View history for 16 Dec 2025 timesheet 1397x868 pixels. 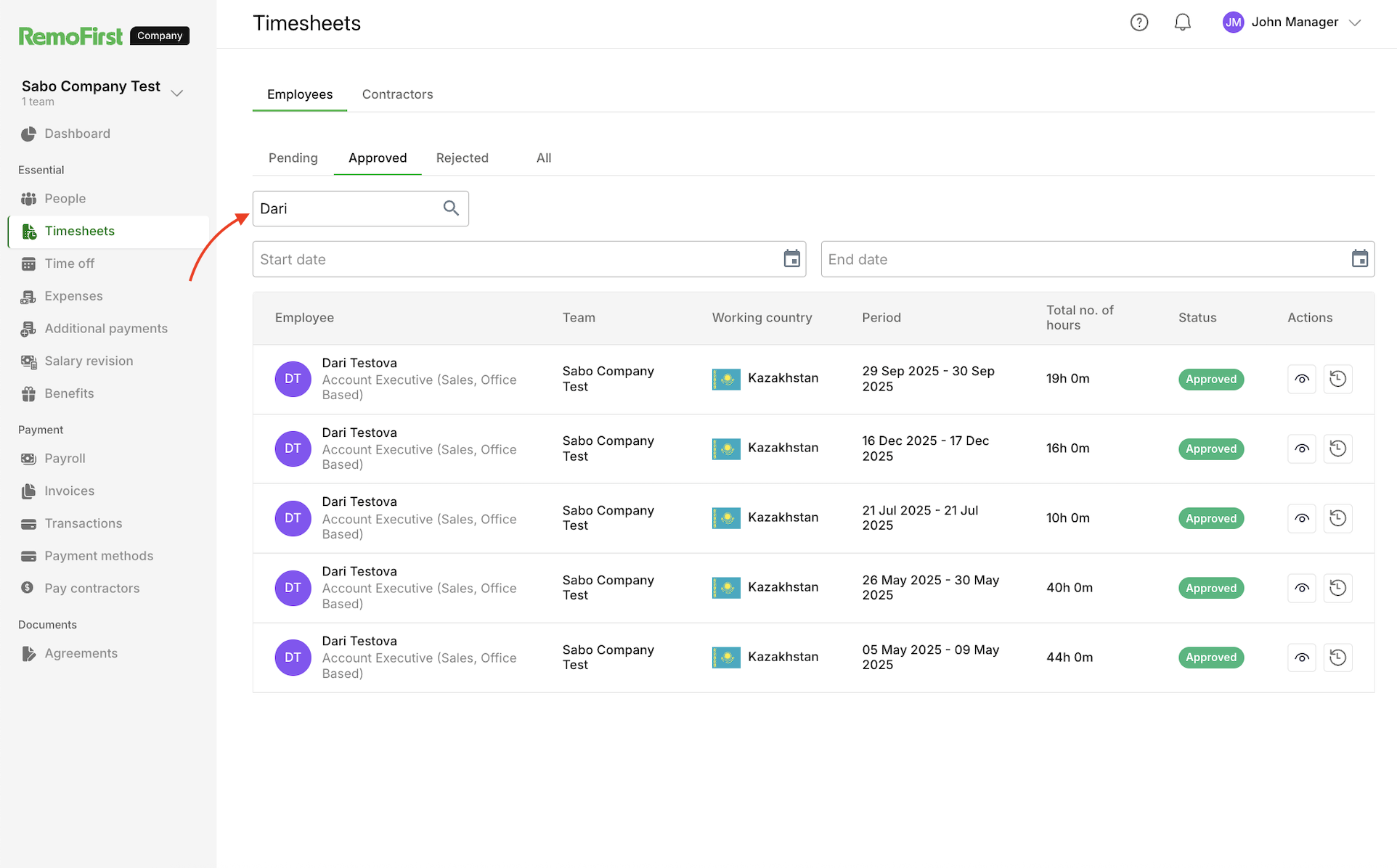pos(1337,449)
